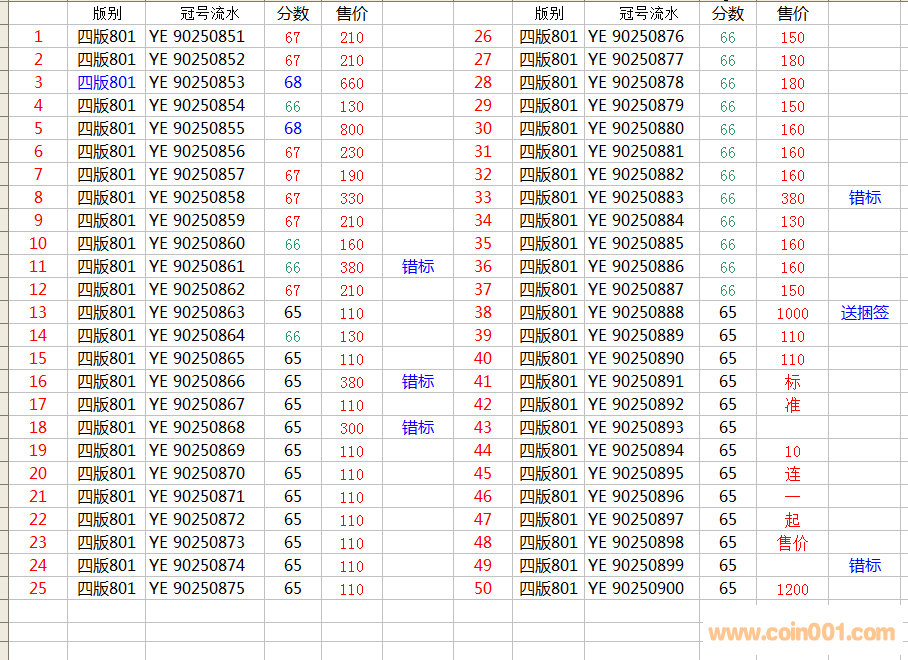This screenshot has height=660, width=908.
Task: Select row number 50 cell
Action: 483,588
